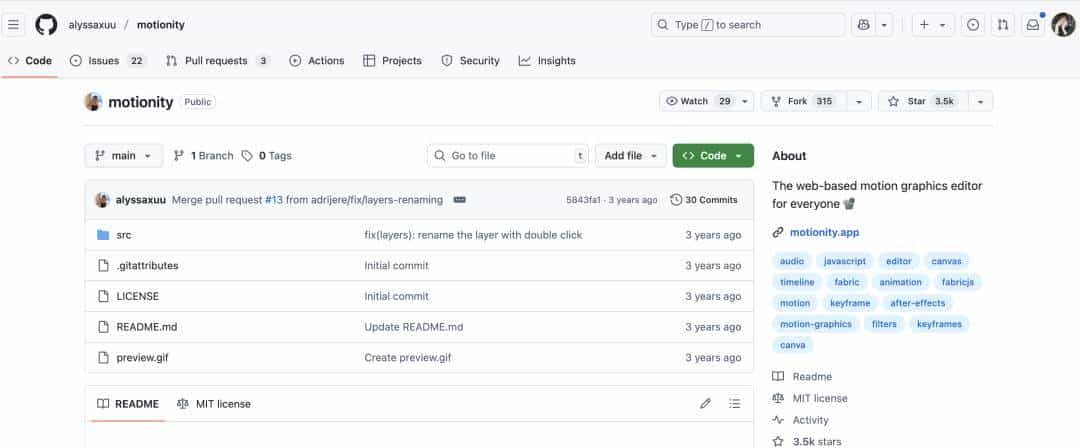The width and height of the screenshot is (1080, 448).
Task: Open the motionity.app website link
Action: 824,233
